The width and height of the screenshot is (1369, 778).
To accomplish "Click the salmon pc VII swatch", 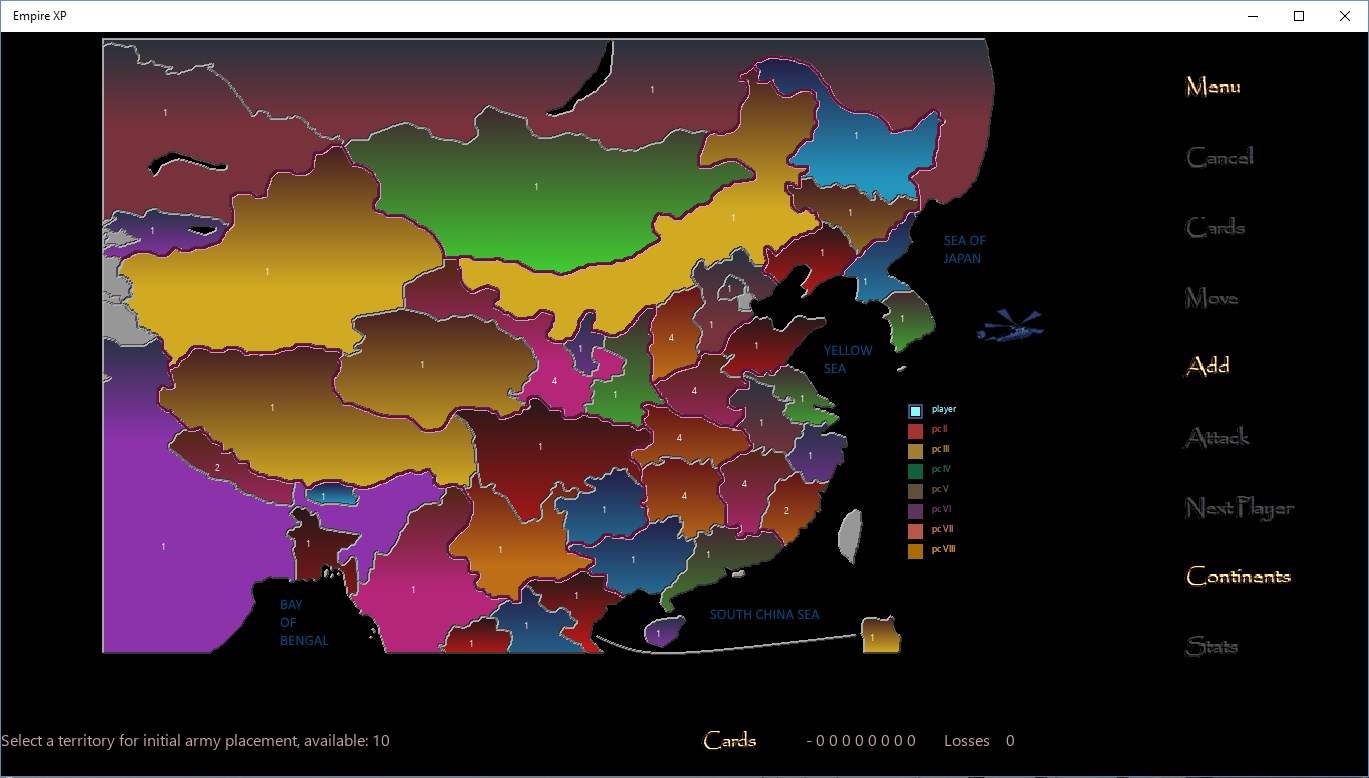I will 915,531.
